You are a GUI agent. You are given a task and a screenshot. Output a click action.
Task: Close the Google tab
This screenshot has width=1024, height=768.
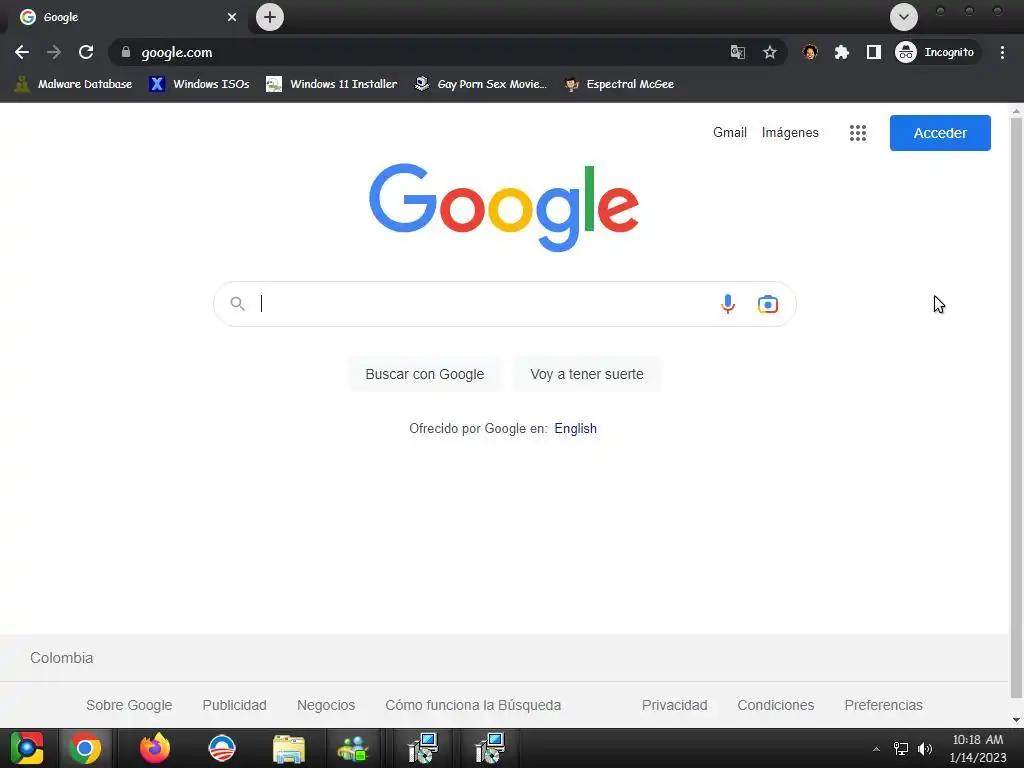232,17
